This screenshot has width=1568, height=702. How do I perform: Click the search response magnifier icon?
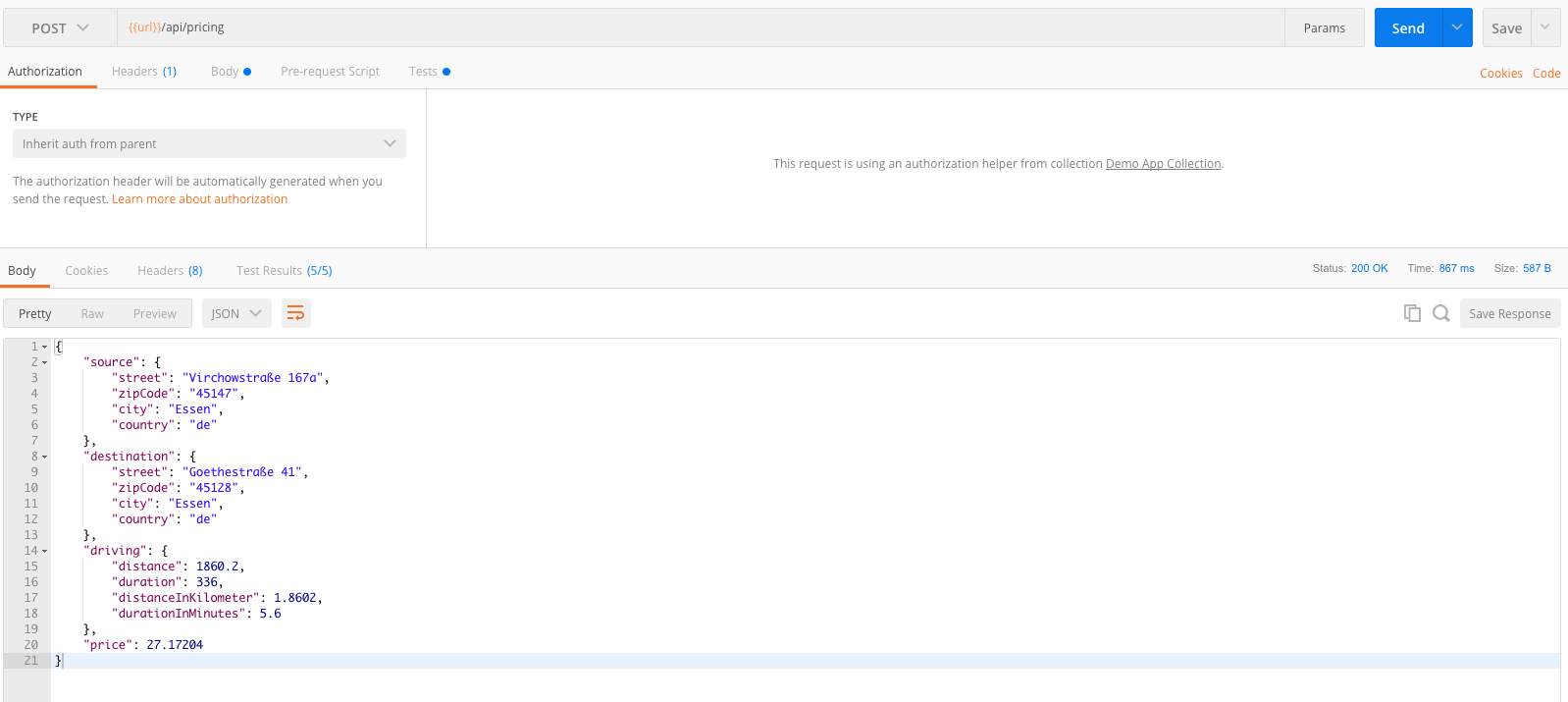tap(1440, 313)
